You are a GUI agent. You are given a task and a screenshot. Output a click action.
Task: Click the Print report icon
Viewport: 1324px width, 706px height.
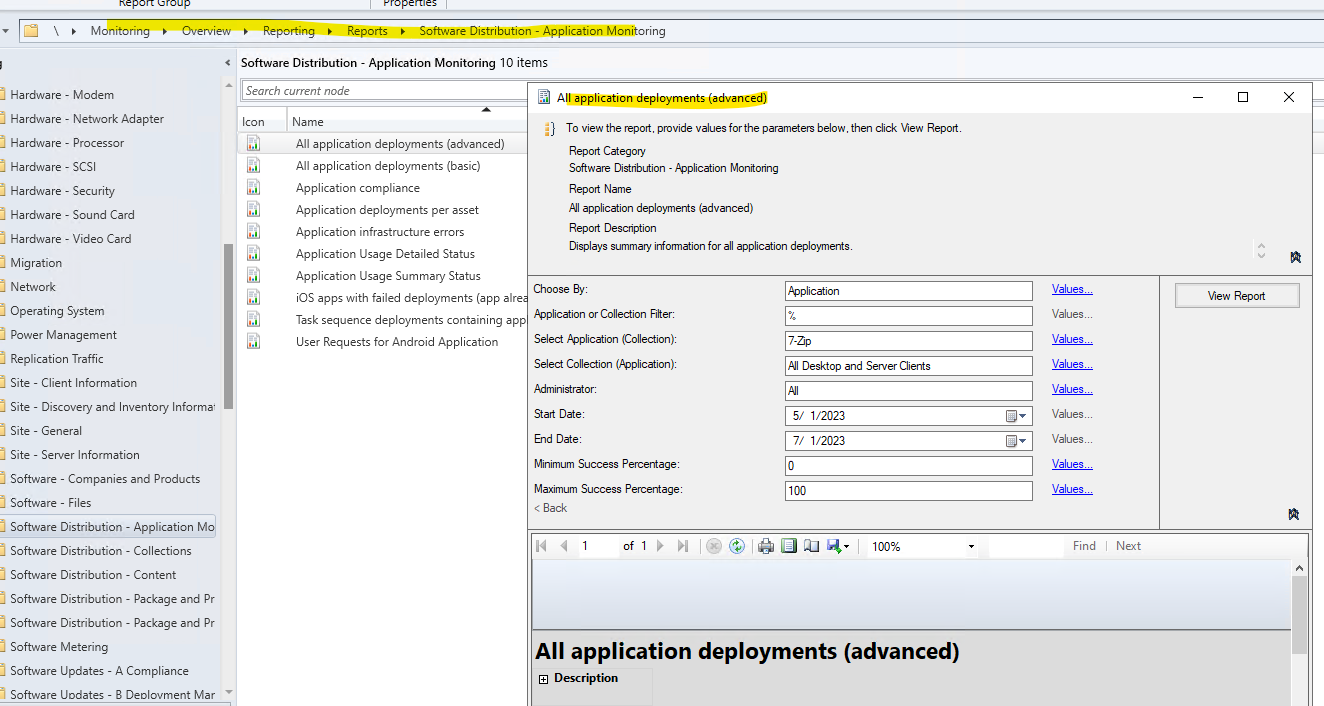766,546
